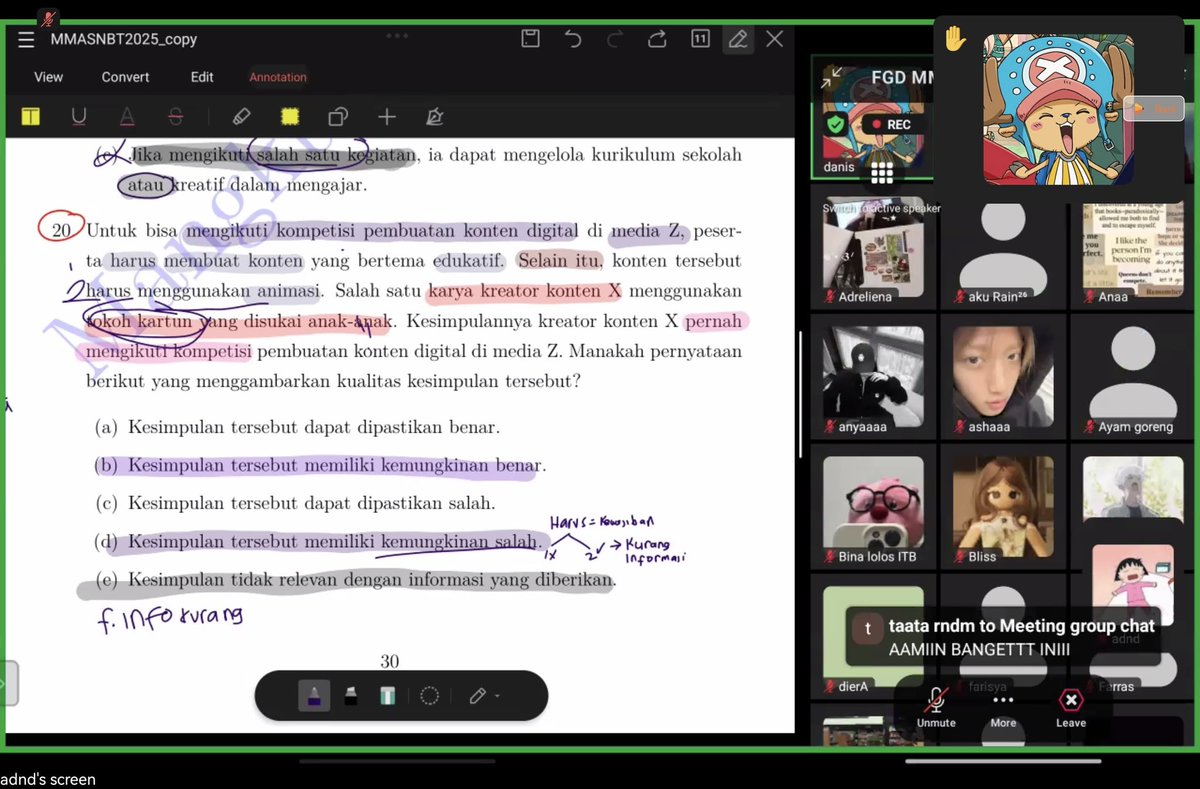Image resolution: width=1200 pixels, height=789 pixels.
Task: Select the dotted lasso selection tool
Action: (430, 696)
